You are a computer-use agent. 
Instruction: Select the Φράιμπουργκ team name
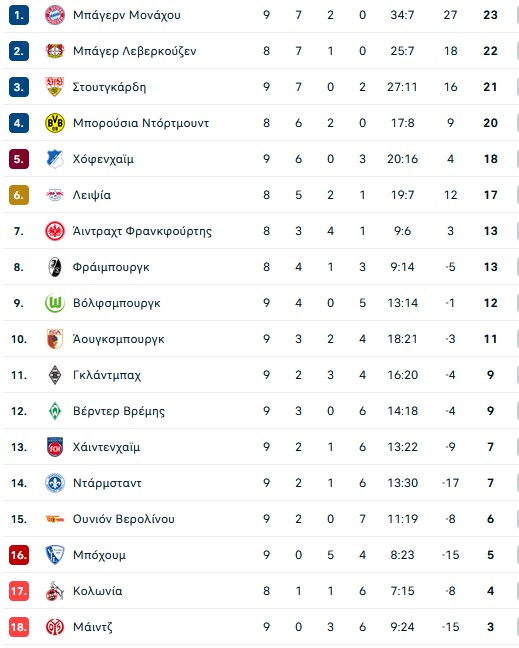click(x=111, y=267)
